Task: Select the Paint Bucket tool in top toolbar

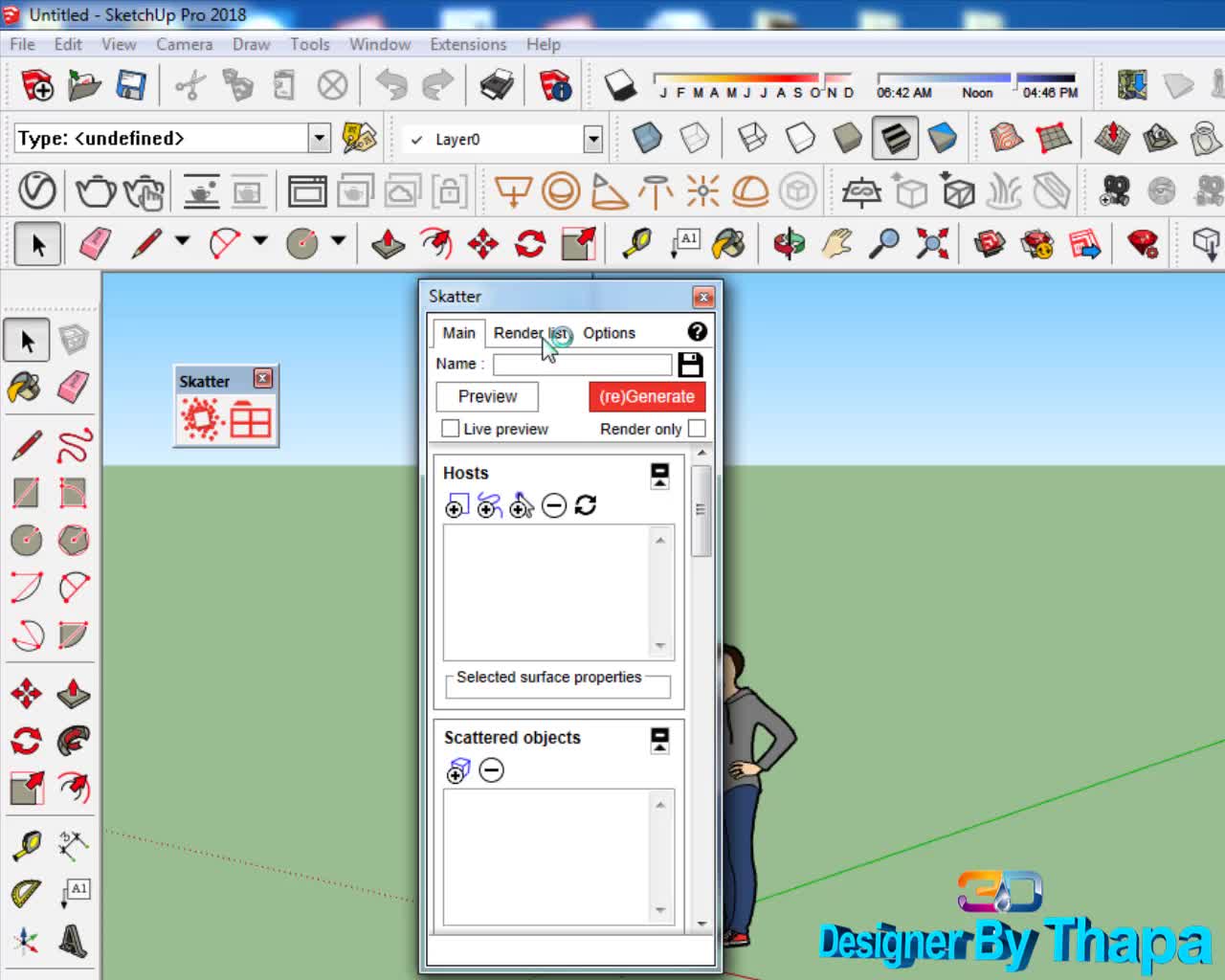Action: [x=728, y=243]
